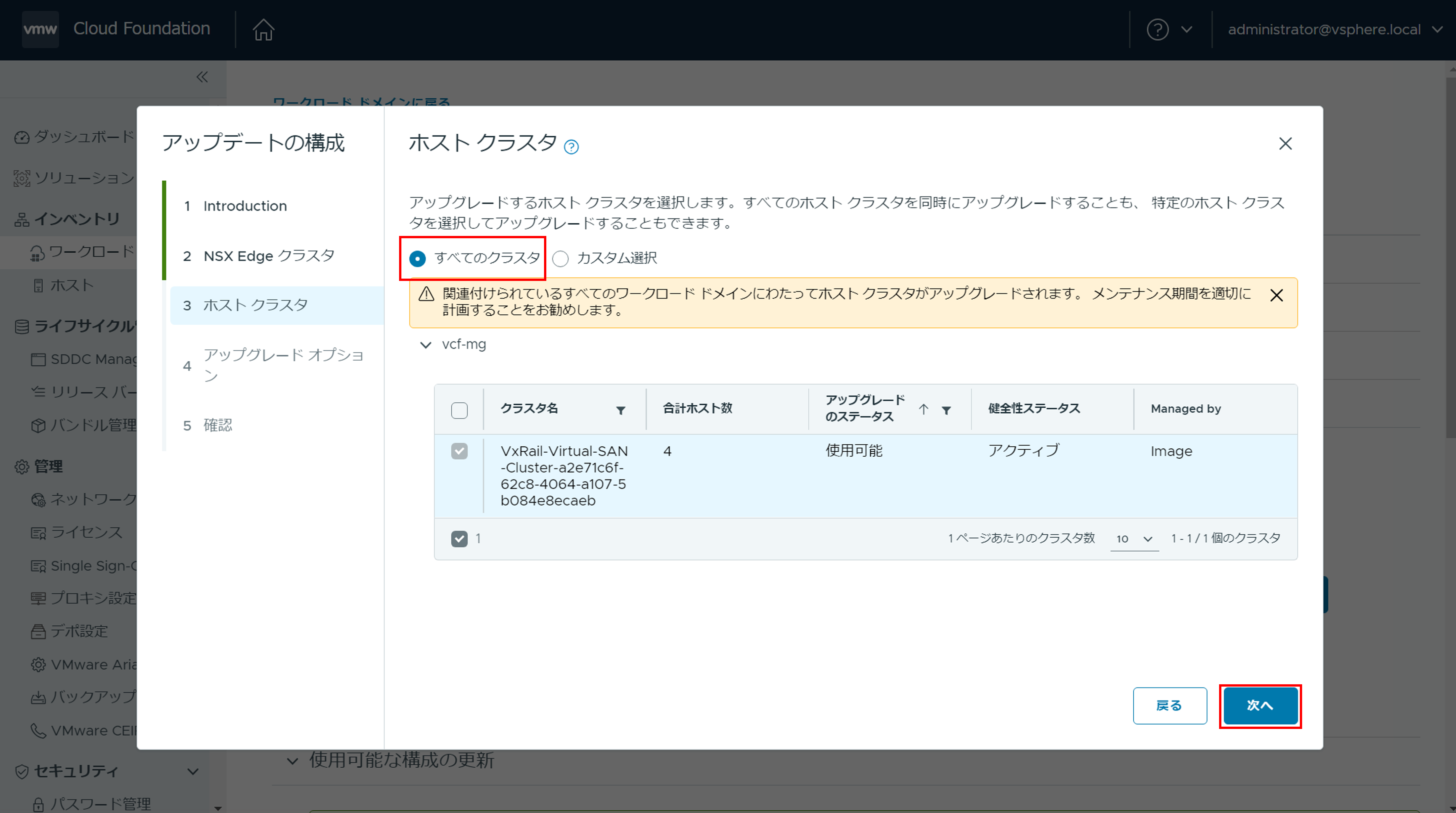This screenshot has height=813, width=1456.
Task: Go to step 4 アップグレード オプション
Action: 274,365
